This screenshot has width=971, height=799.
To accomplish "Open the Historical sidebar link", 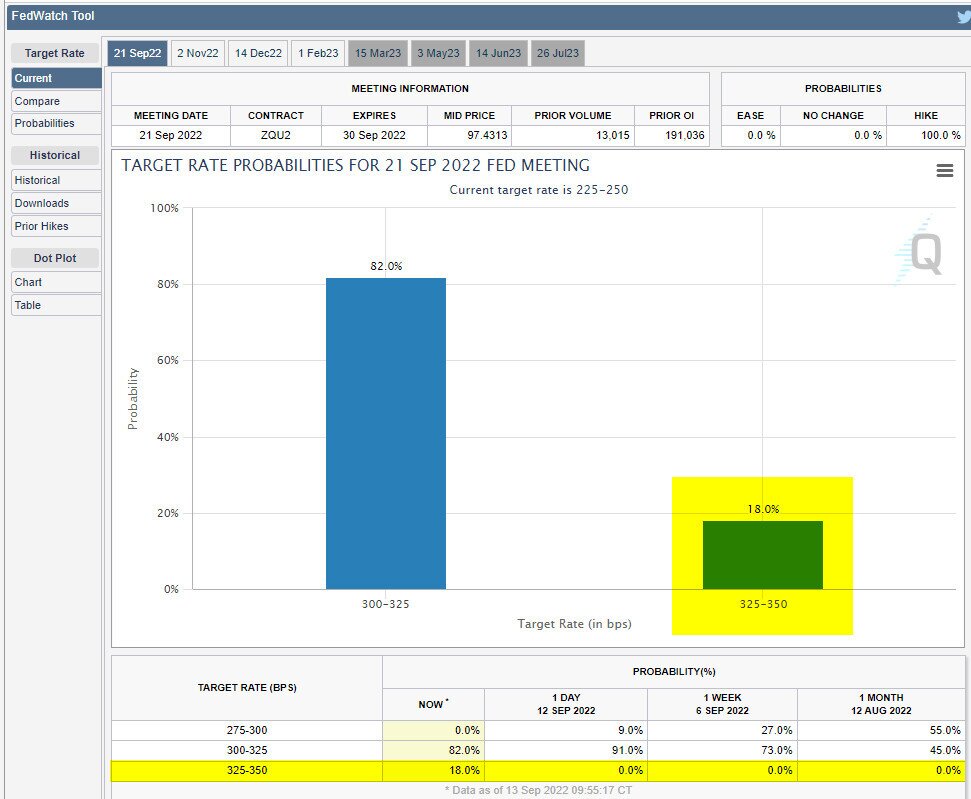I will (x=56, y=180).
